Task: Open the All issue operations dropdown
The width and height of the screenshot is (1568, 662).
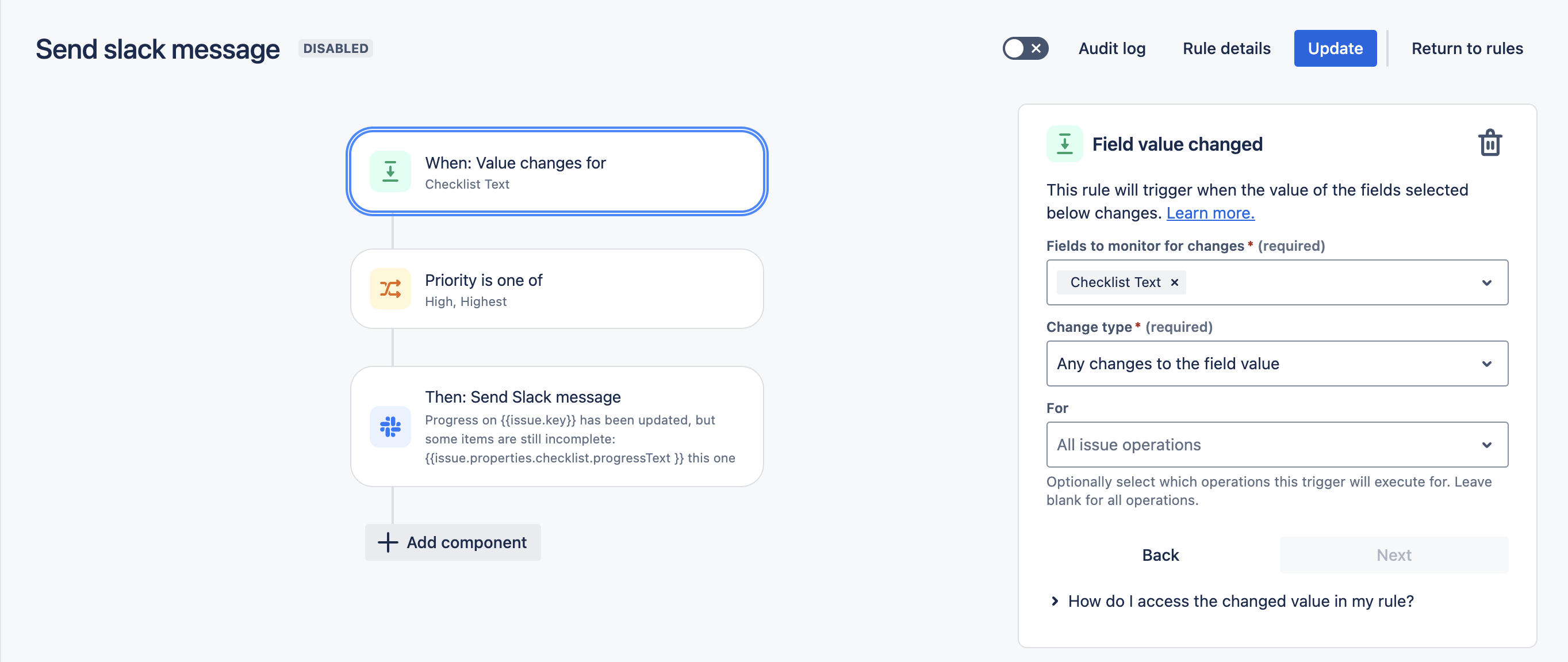Action: [x=1487, y=445]
